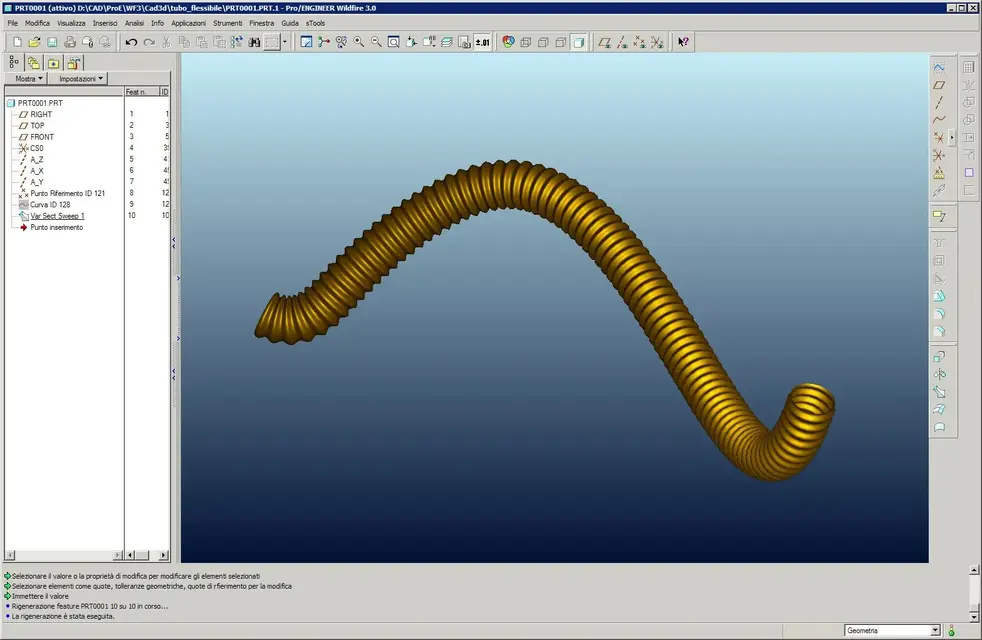
Task: Select the datum curve tool
Action: 939,120
